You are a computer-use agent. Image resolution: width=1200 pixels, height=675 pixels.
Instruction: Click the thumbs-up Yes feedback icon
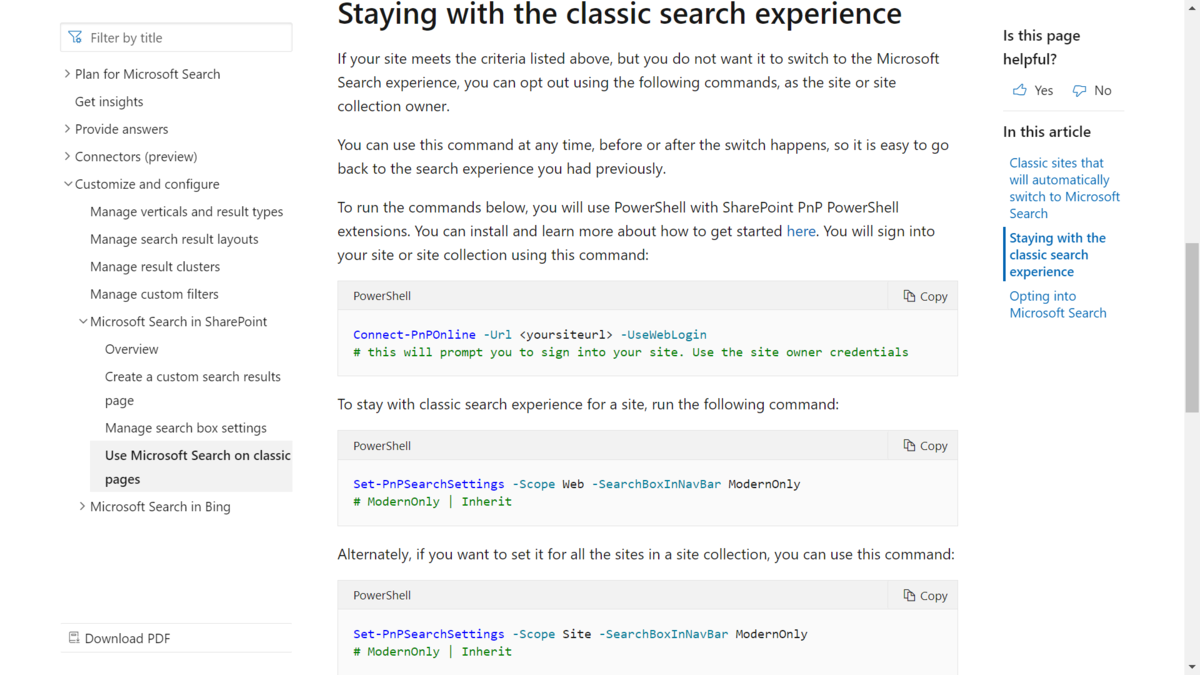[1020, 90]
